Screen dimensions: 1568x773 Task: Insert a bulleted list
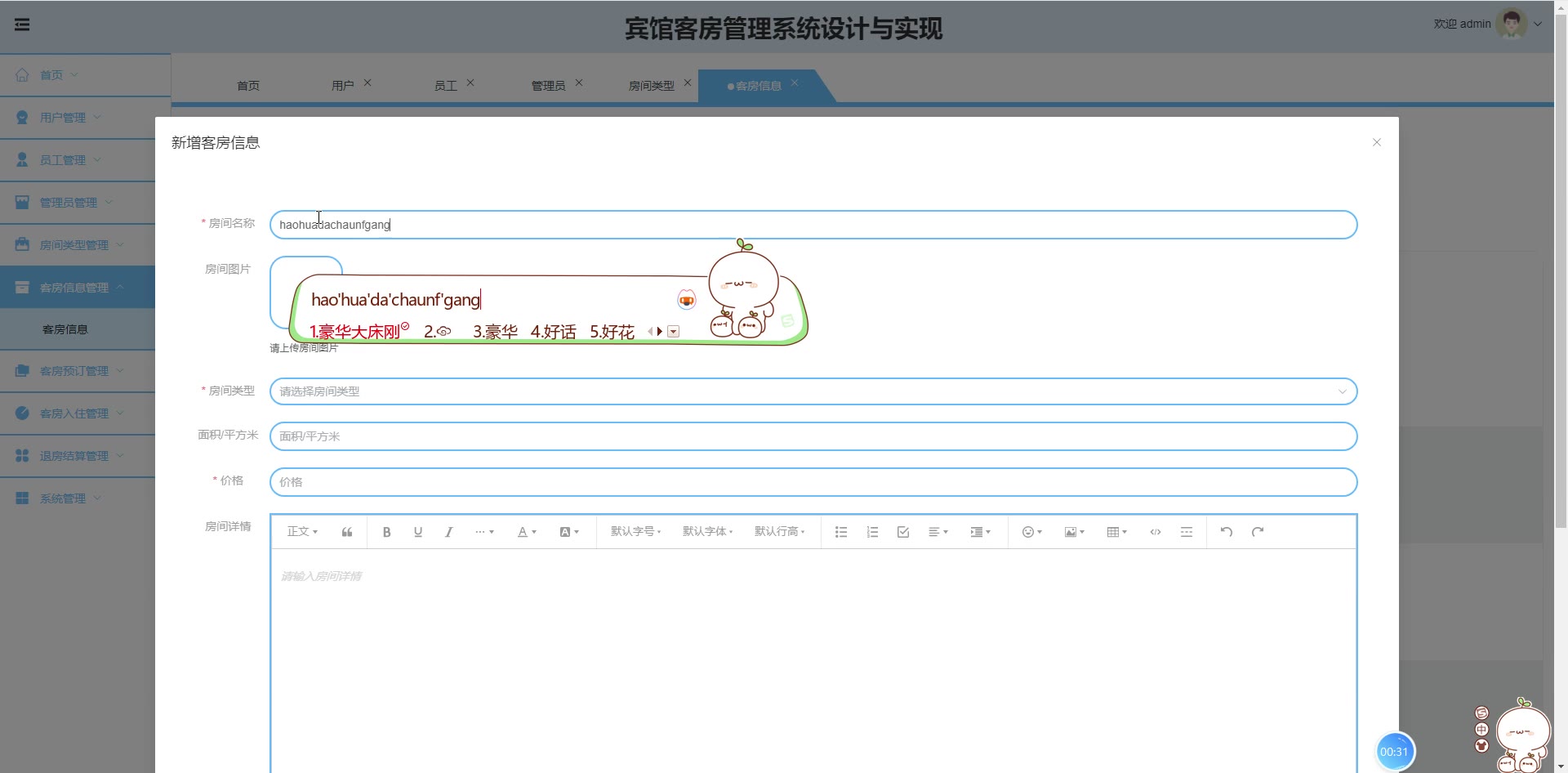click(x=841, y=532)
